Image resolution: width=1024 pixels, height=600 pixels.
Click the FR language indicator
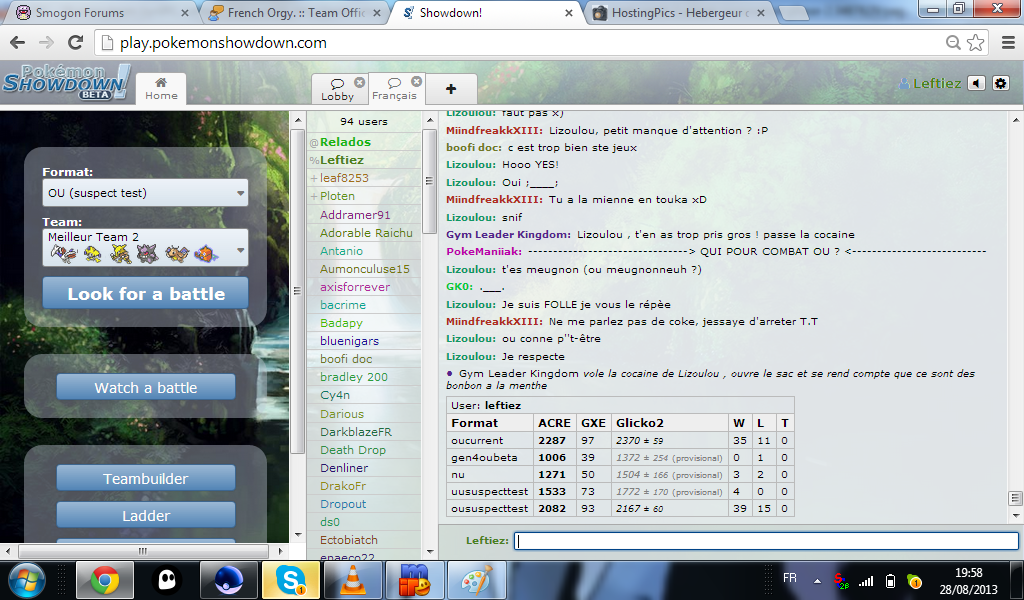tap(790, 578)
